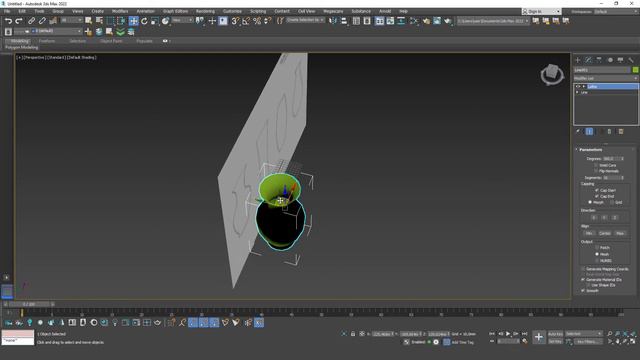Click the Render Production teapot icon

pos(448,21)
